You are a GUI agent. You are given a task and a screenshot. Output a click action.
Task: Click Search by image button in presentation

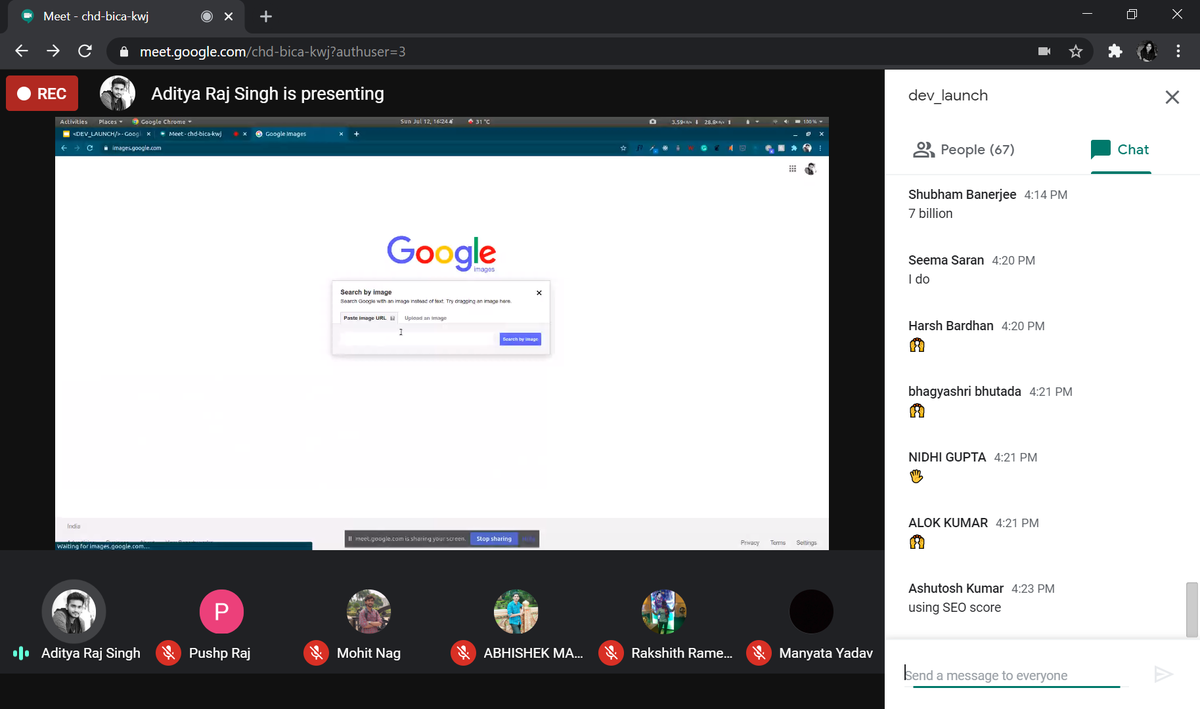click(520, 339)
